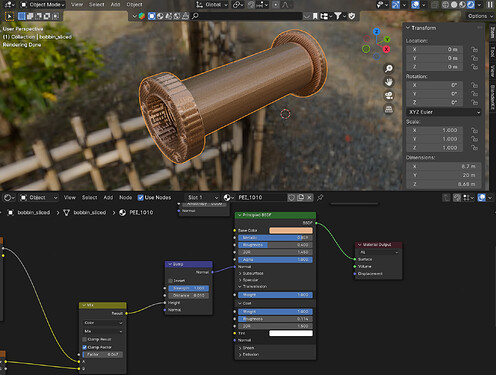Click the viewport search magnifier icon

point(195,16)
